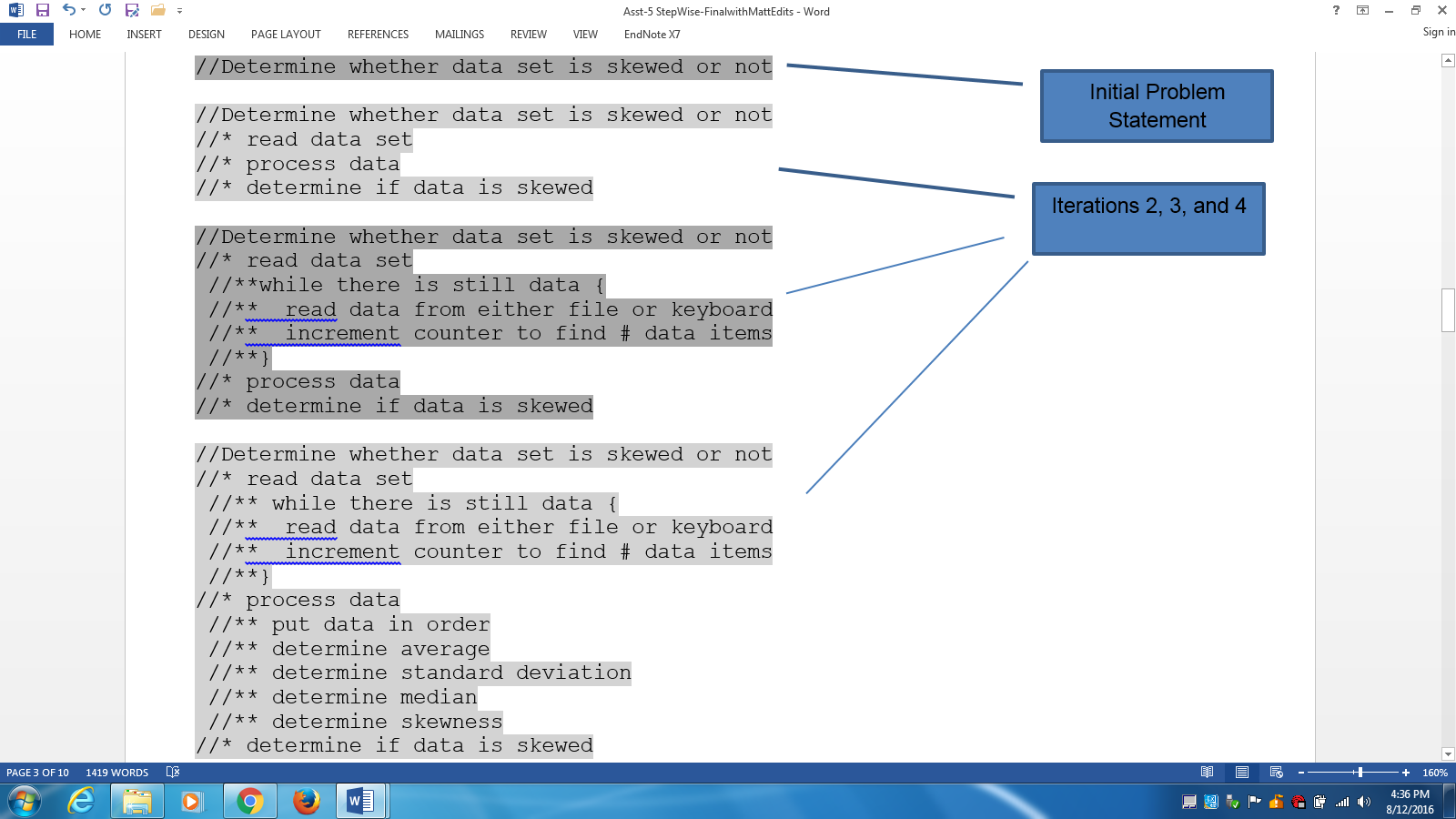Click the 'Iterations 2, 3, and 4' text box
Image resolution: width=1456 pixels, height=819 pixels.
coord(1148,218)
